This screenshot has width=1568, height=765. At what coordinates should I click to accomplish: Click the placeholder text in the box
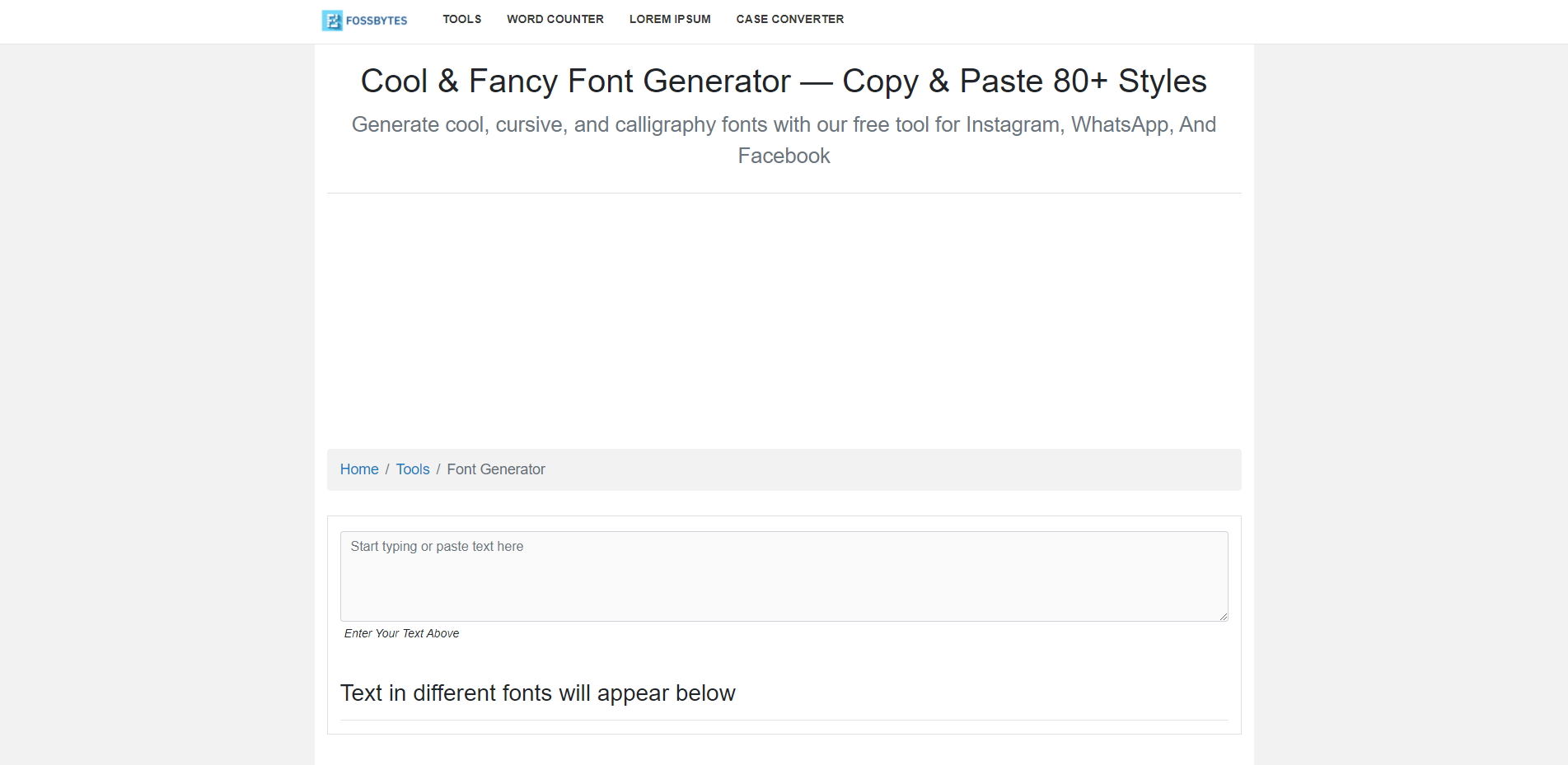(436, 546)
